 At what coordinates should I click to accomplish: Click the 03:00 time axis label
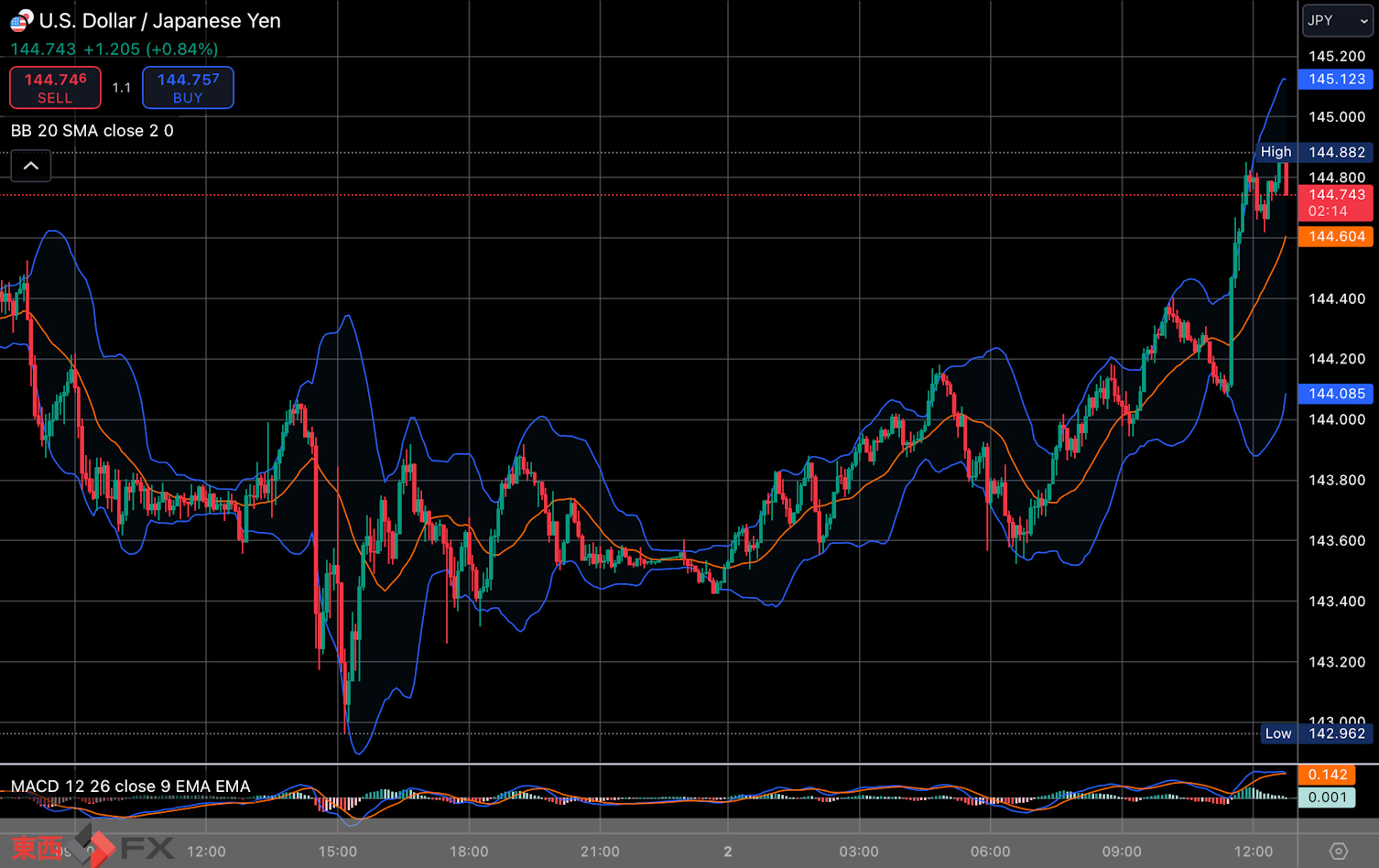(x=859, y=852)
